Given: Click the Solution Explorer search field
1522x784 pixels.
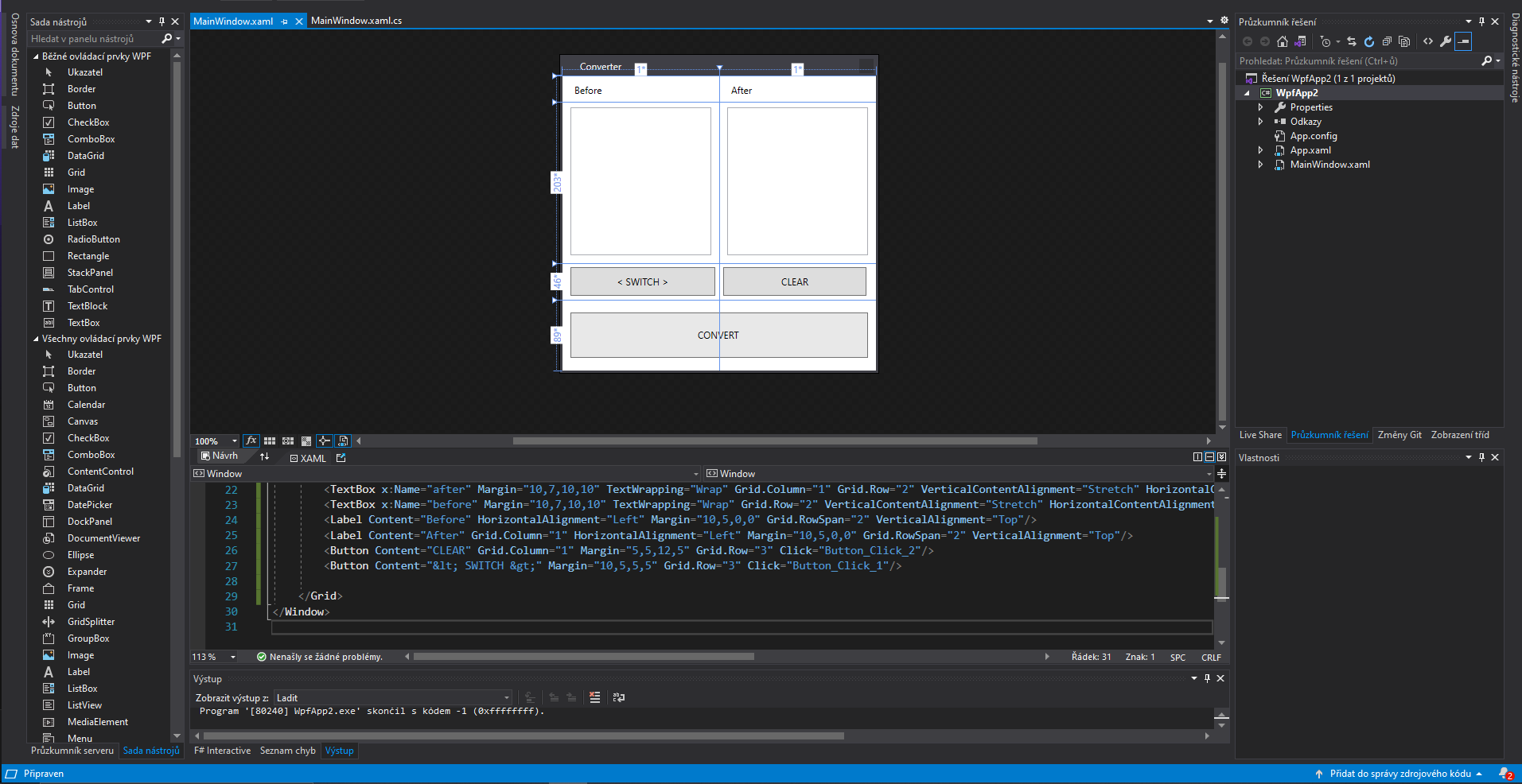Looking at the screenshot, I should (1357, 61).
